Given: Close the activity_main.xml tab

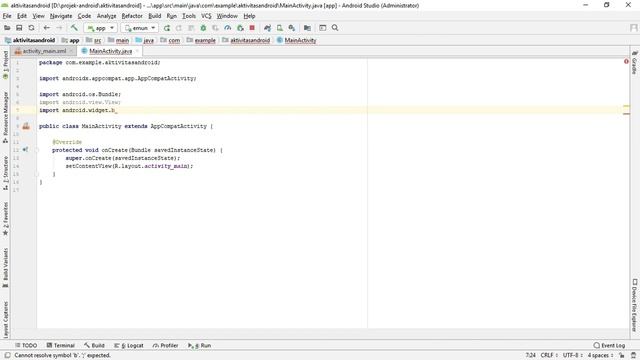Looking at the screenshot, I should [71, 51].
